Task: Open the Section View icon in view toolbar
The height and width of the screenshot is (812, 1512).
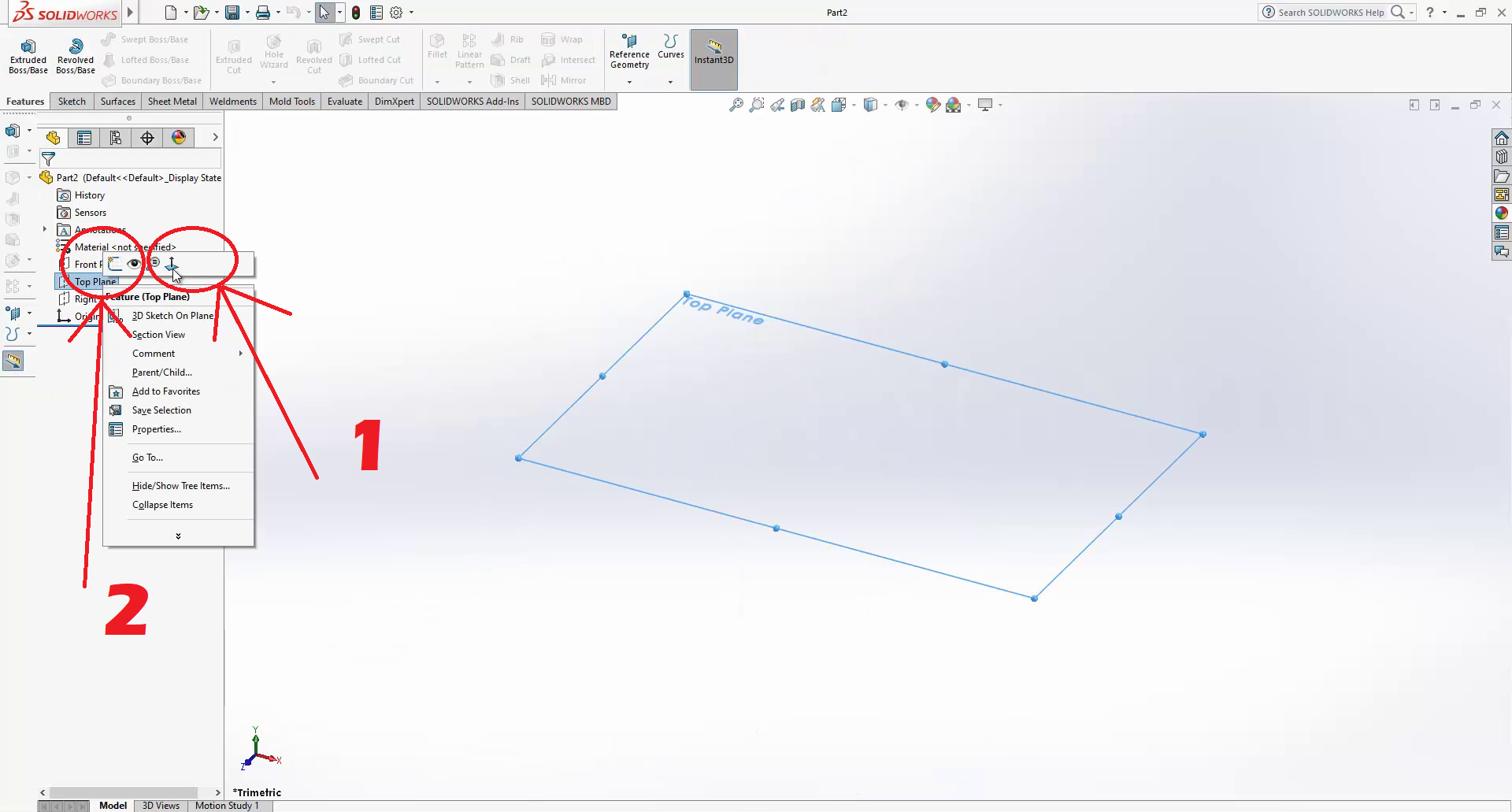Action: click(x=798, y=105)
